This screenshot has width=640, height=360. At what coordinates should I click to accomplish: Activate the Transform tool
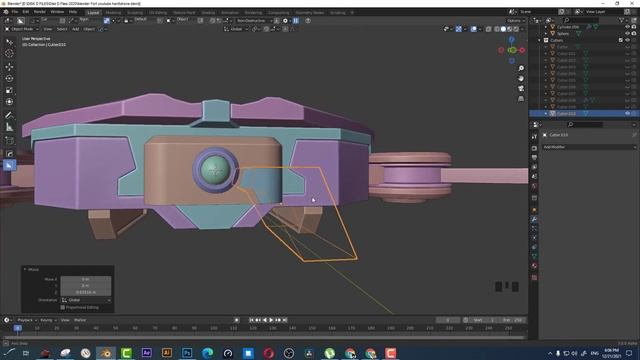(x=9, y=102)
